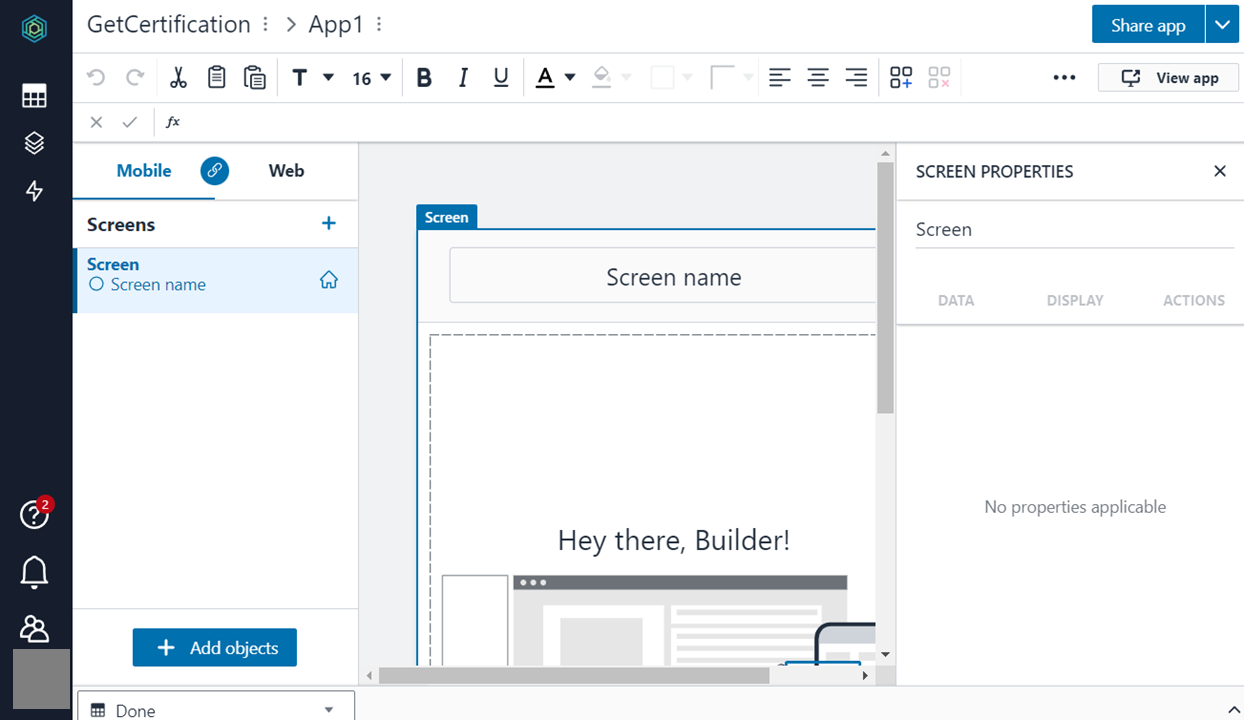Click the formula cancel X icon
Viewport: 1244px width, 720px height.
coord(96,122)
